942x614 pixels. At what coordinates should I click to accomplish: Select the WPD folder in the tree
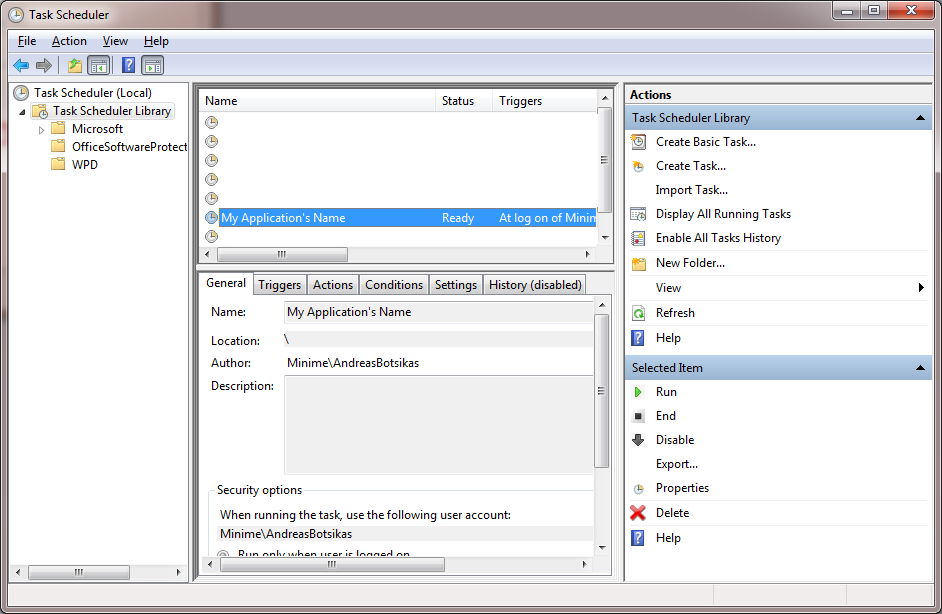click(x=85, y=165)
